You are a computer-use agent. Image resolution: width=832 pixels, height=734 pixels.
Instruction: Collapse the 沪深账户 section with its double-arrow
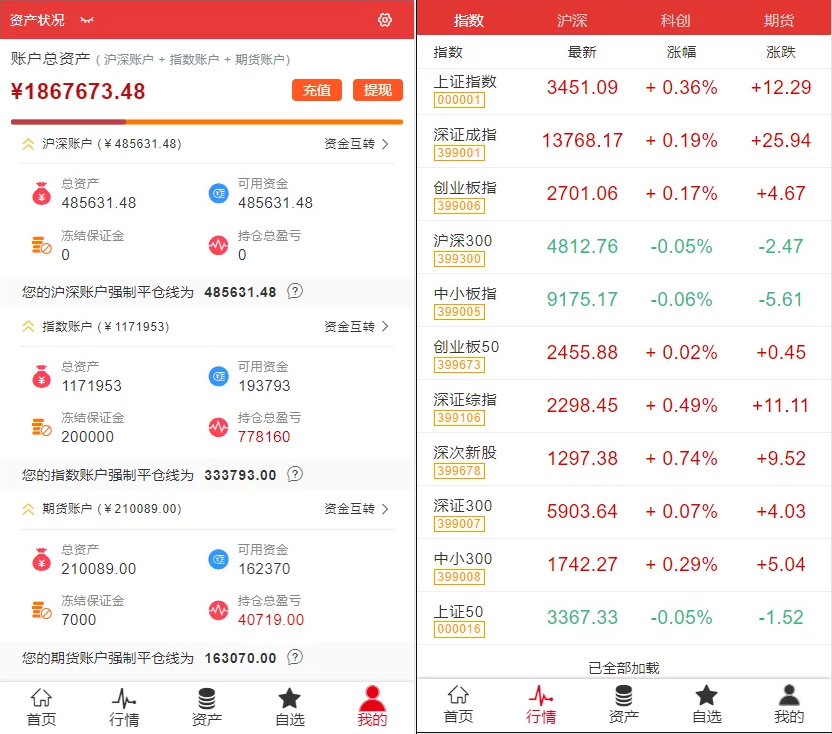(x=28, y=144)
